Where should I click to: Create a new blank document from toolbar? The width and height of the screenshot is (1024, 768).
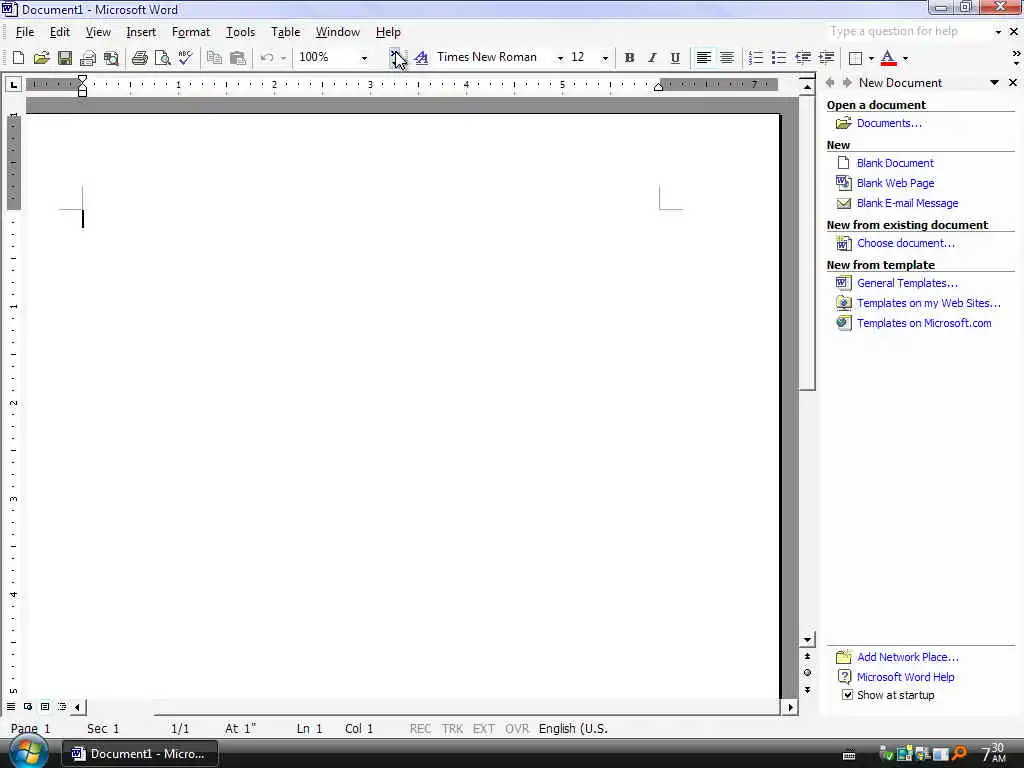pyautogui.click(x=18, y=57)
